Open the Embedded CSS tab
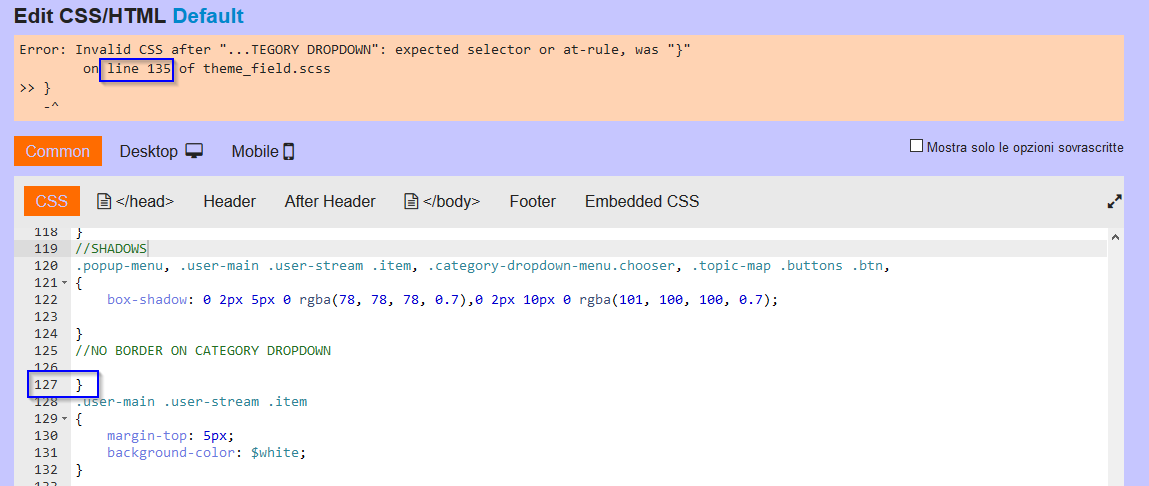 coord(642,201)
